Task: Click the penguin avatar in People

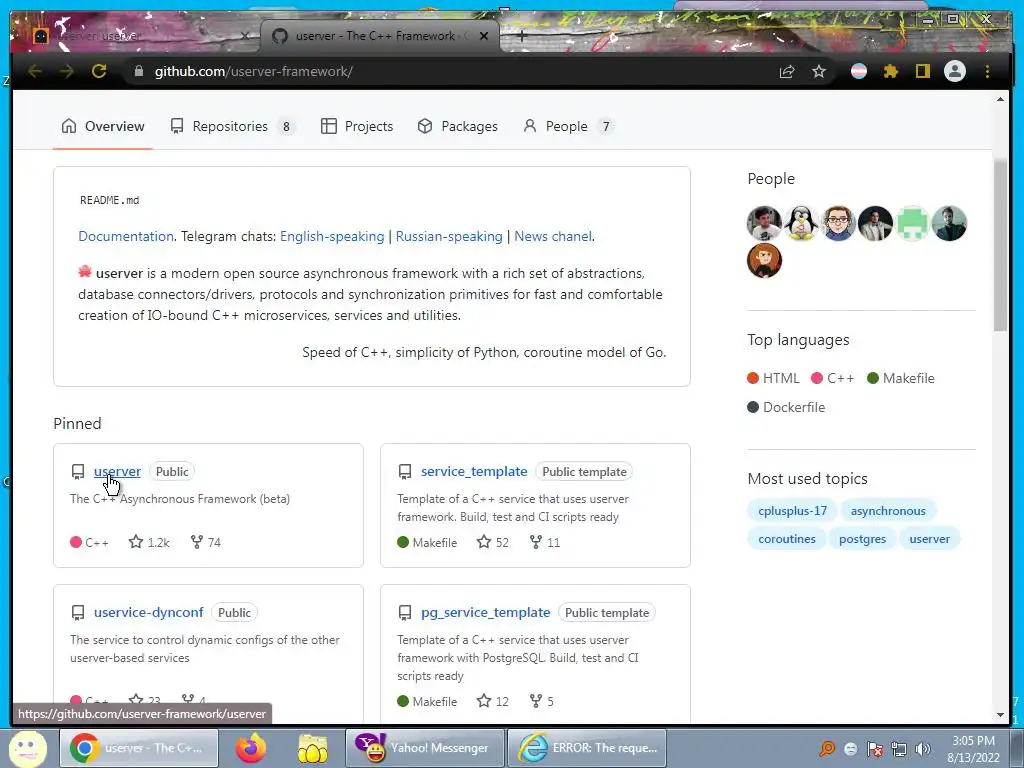Action: pos(801,223)
